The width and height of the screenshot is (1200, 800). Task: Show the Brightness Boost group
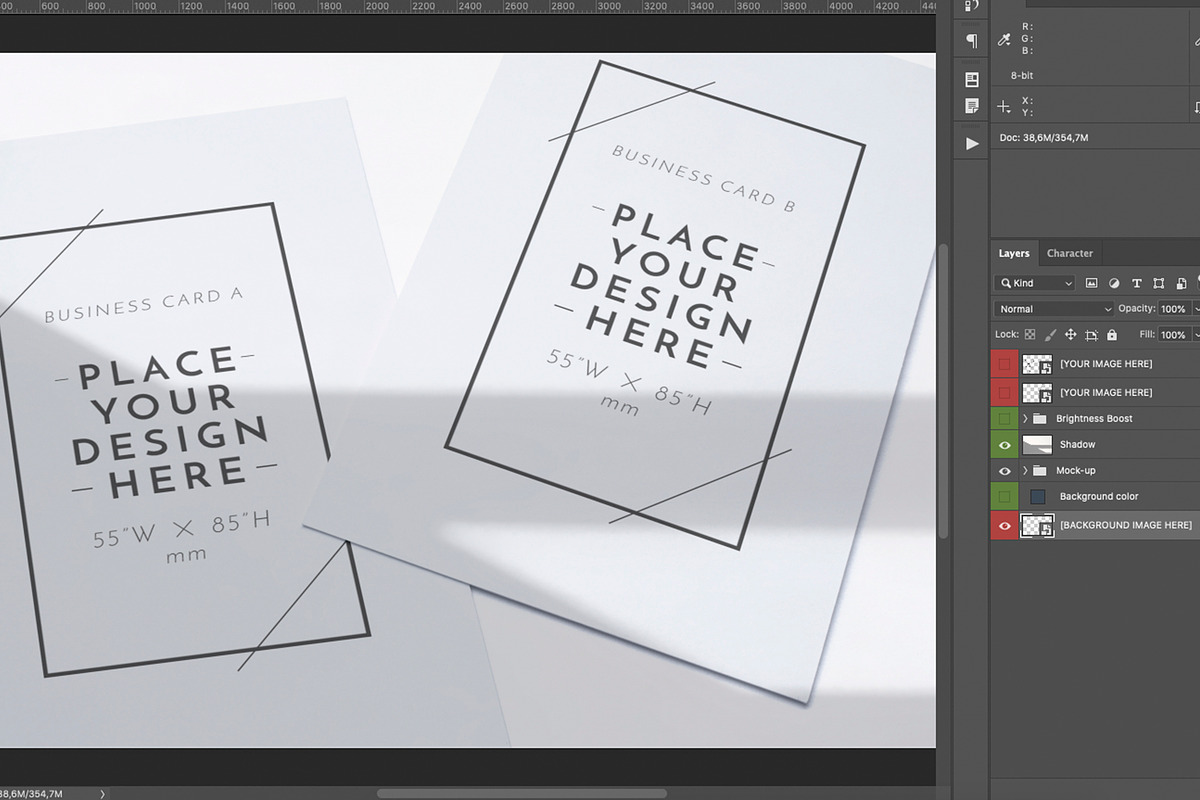pos(1005,418)
